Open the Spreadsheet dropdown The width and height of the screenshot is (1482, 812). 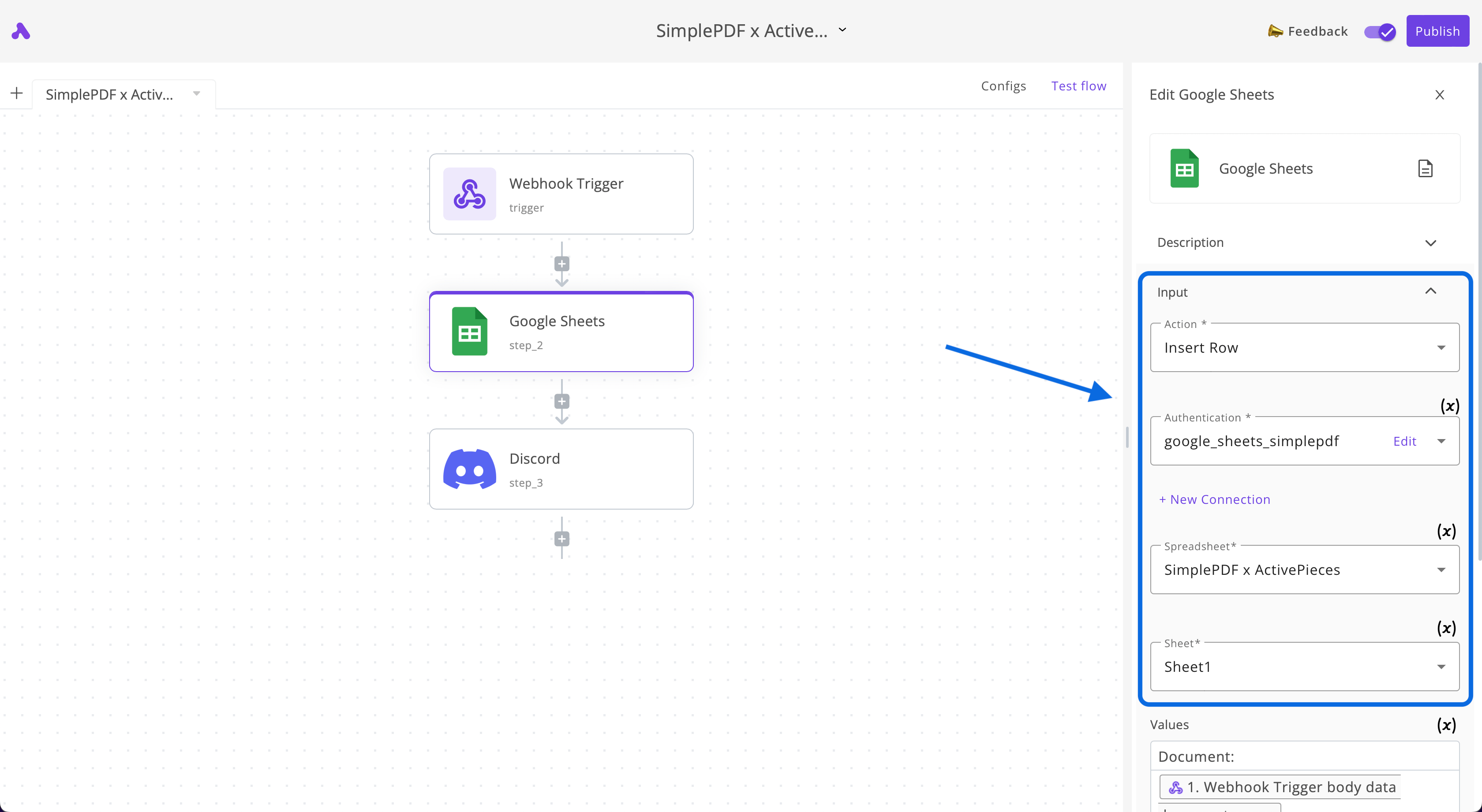point(1304,570)
